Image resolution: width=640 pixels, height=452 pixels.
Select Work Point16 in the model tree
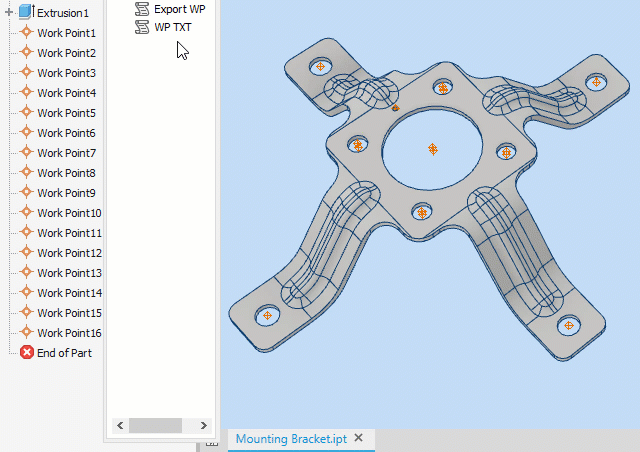click(69, 333)
